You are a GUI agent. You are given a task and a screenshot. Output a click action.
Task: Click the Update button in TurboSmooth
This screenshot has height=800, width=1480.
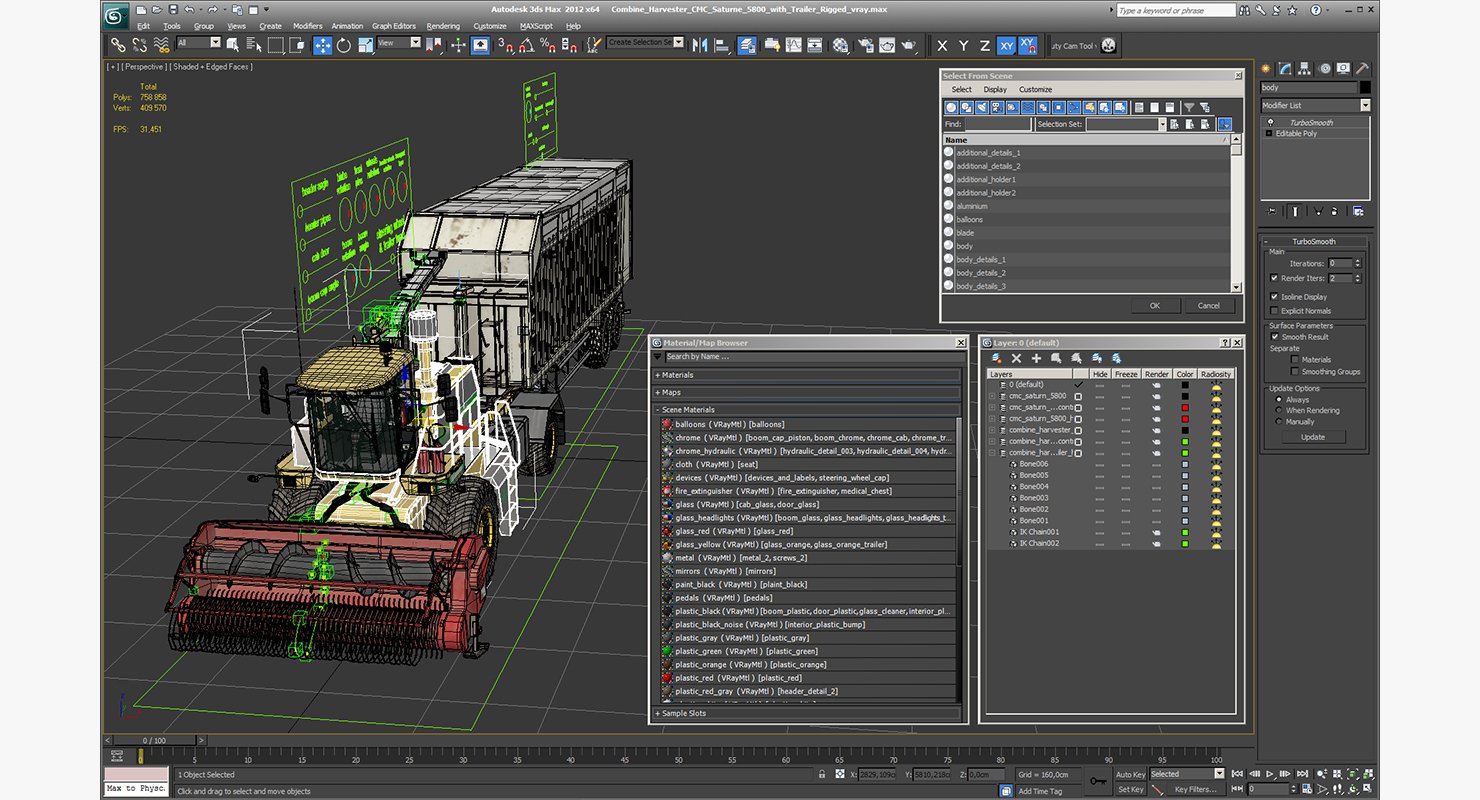pos(1313,437)
